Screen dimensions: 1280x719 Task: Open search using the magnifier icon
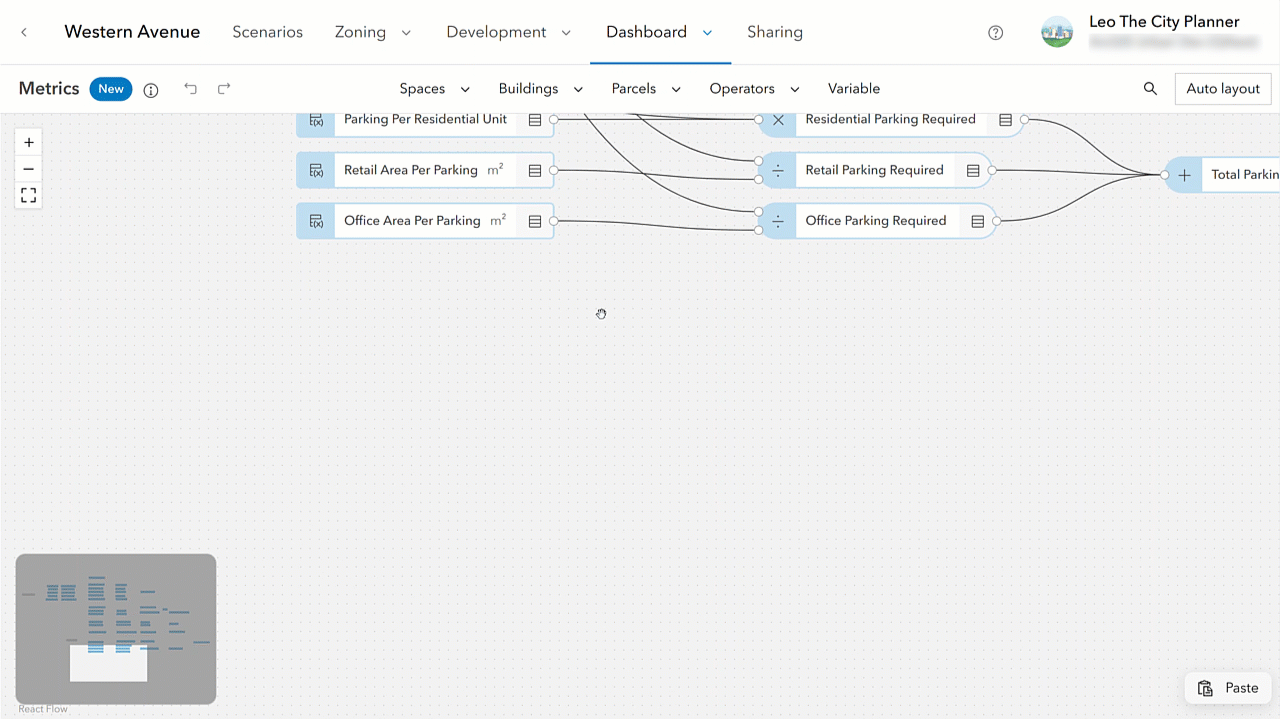pos(1150,89)
